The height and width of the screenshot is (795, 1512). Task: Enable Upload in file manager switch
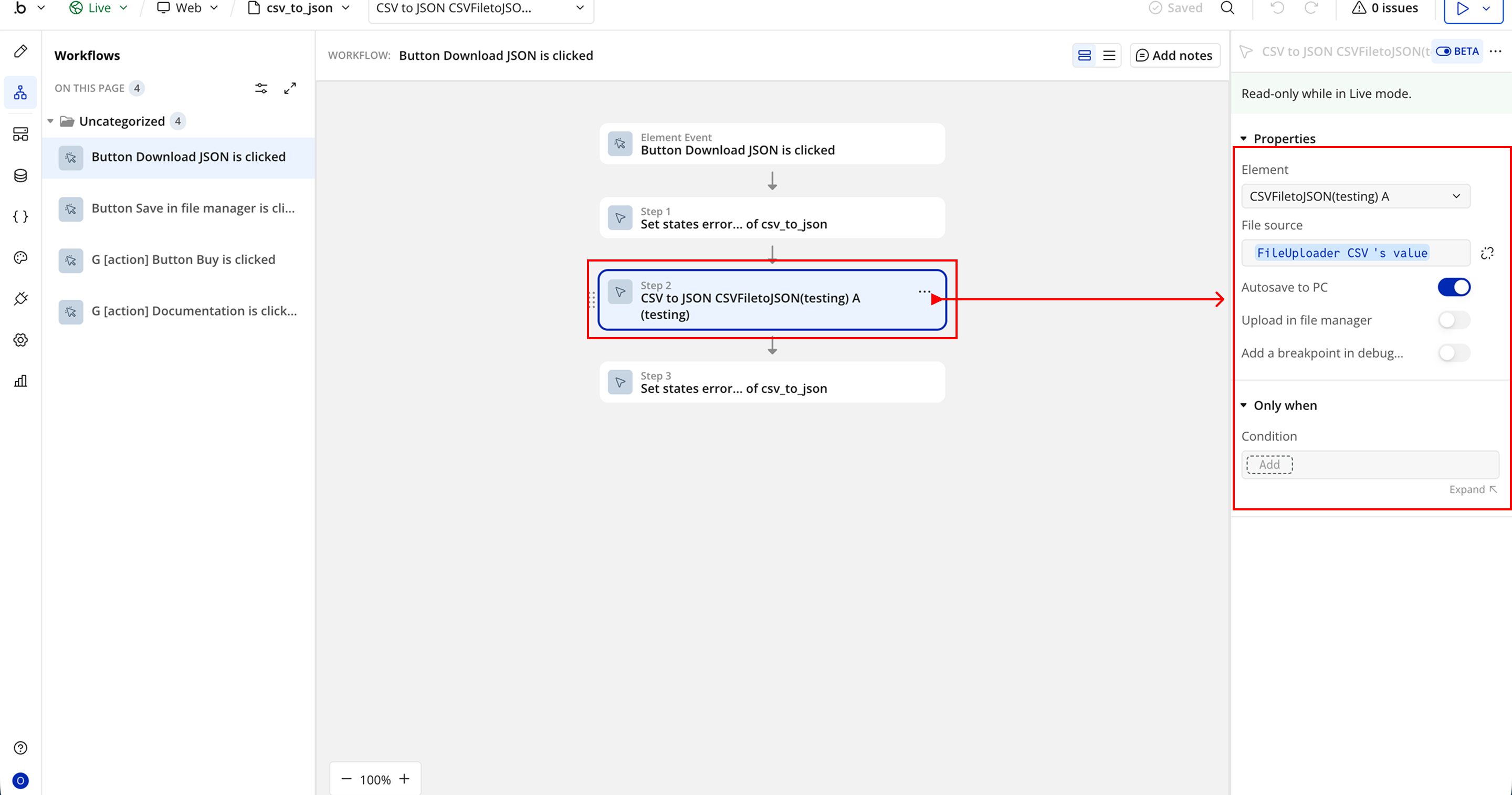point(1453,320)
